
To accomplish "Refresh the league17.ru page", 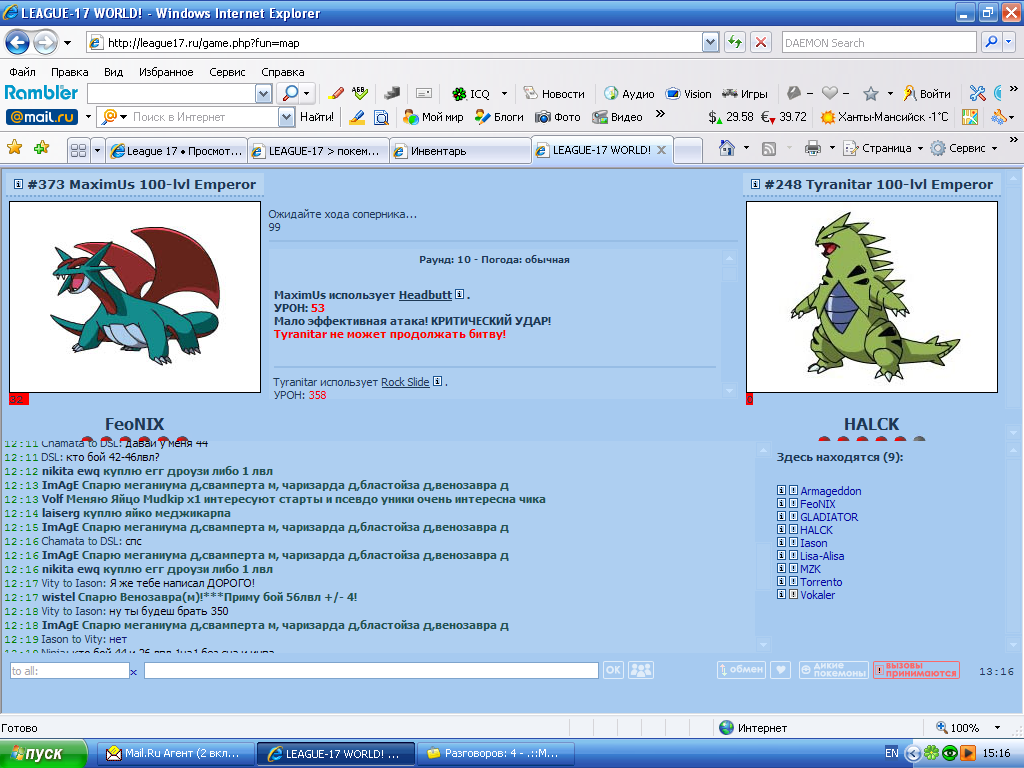I will (735, 43).
